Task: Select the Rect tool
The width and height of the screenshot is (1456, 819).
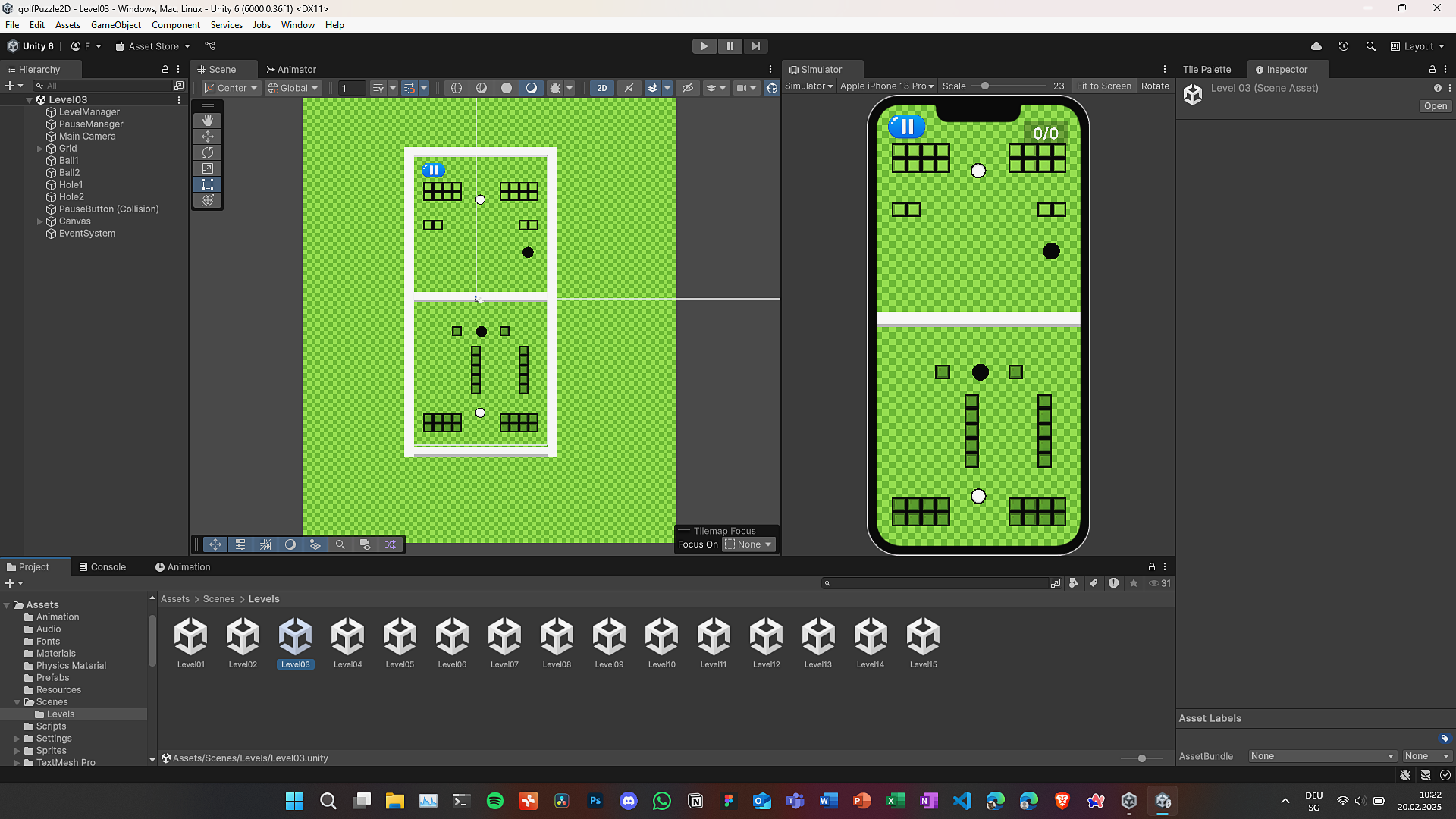Action: pyautogui.click(x=207, y=184)
